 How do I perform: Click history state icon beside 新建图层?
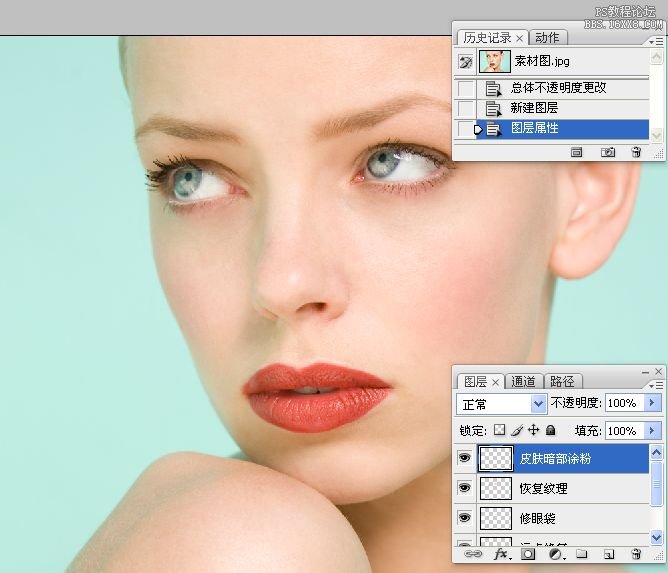point(493,109)
